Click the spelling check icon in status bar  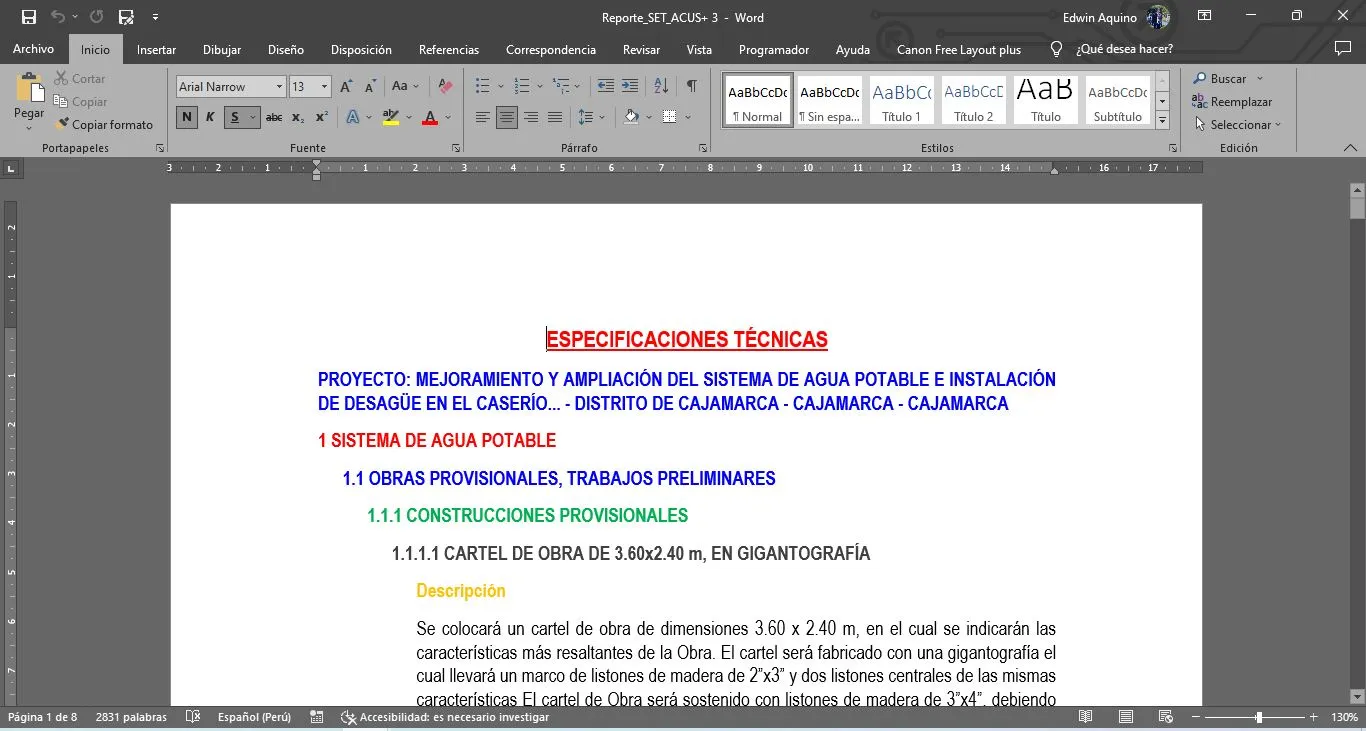point(193,717)
